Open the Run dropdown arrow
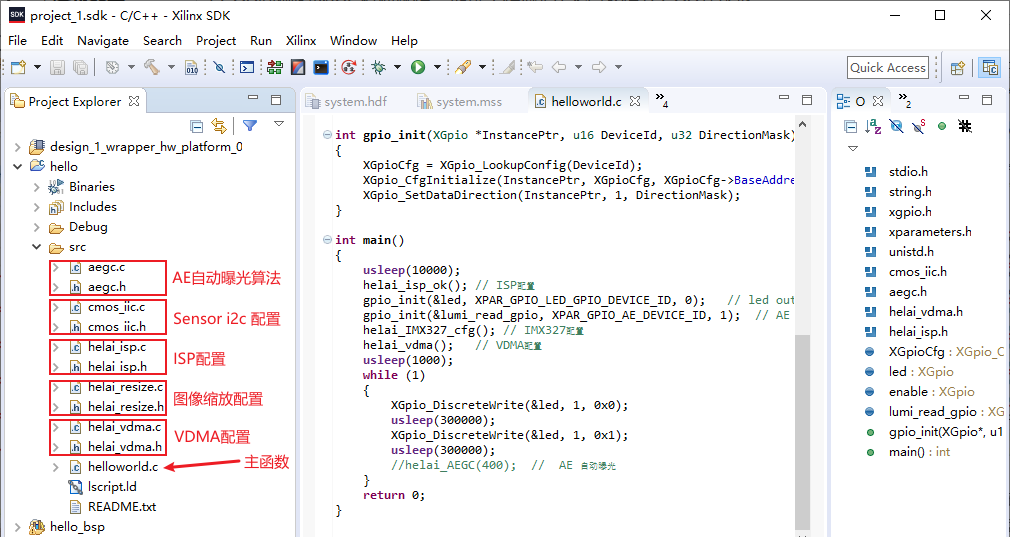The width and height of the screenshot is (1010, 537). click(x=437, y=67)
